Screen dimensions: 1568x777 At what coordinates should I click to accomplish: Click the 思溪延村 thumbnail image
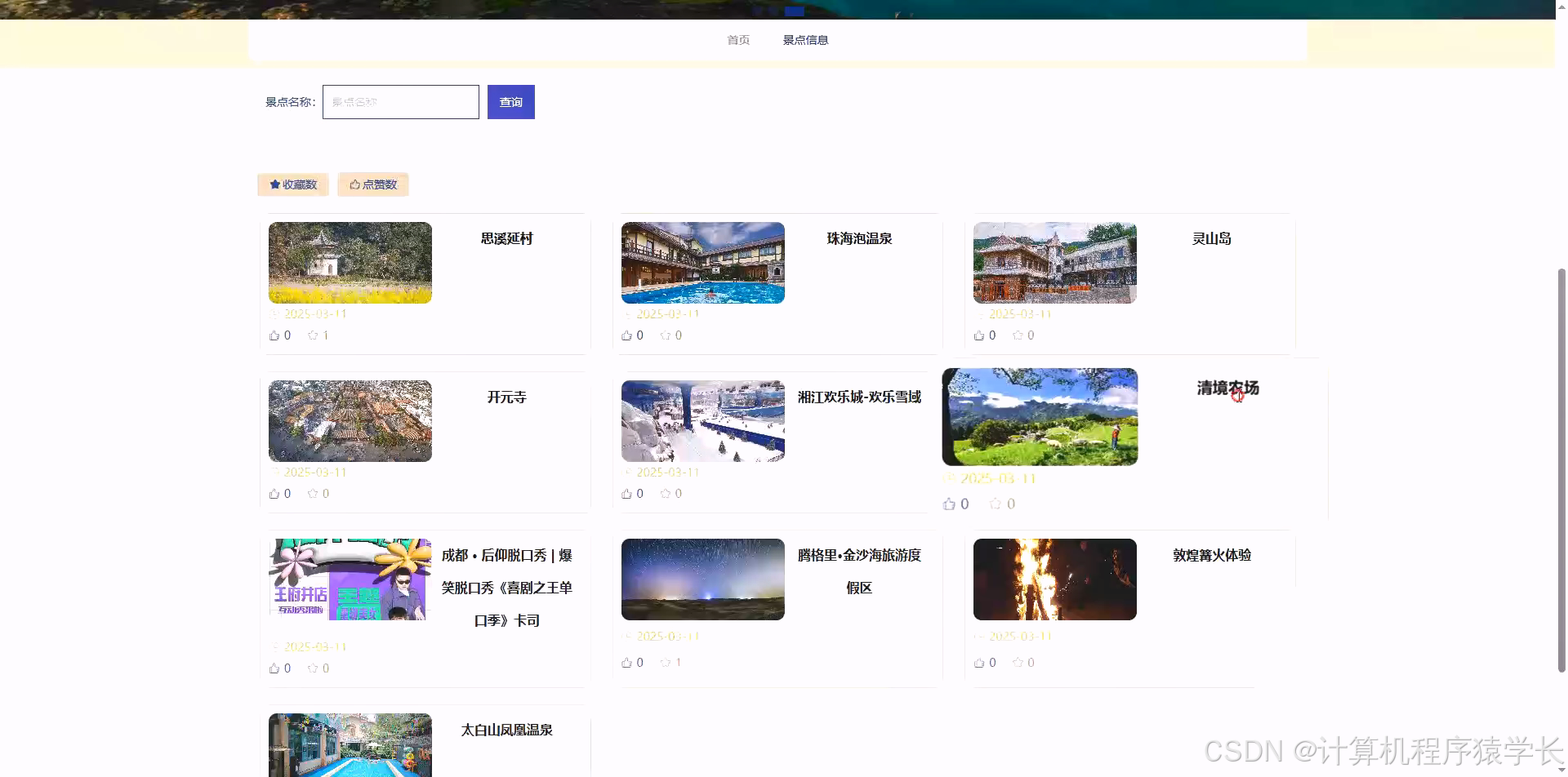click(350, 262)
